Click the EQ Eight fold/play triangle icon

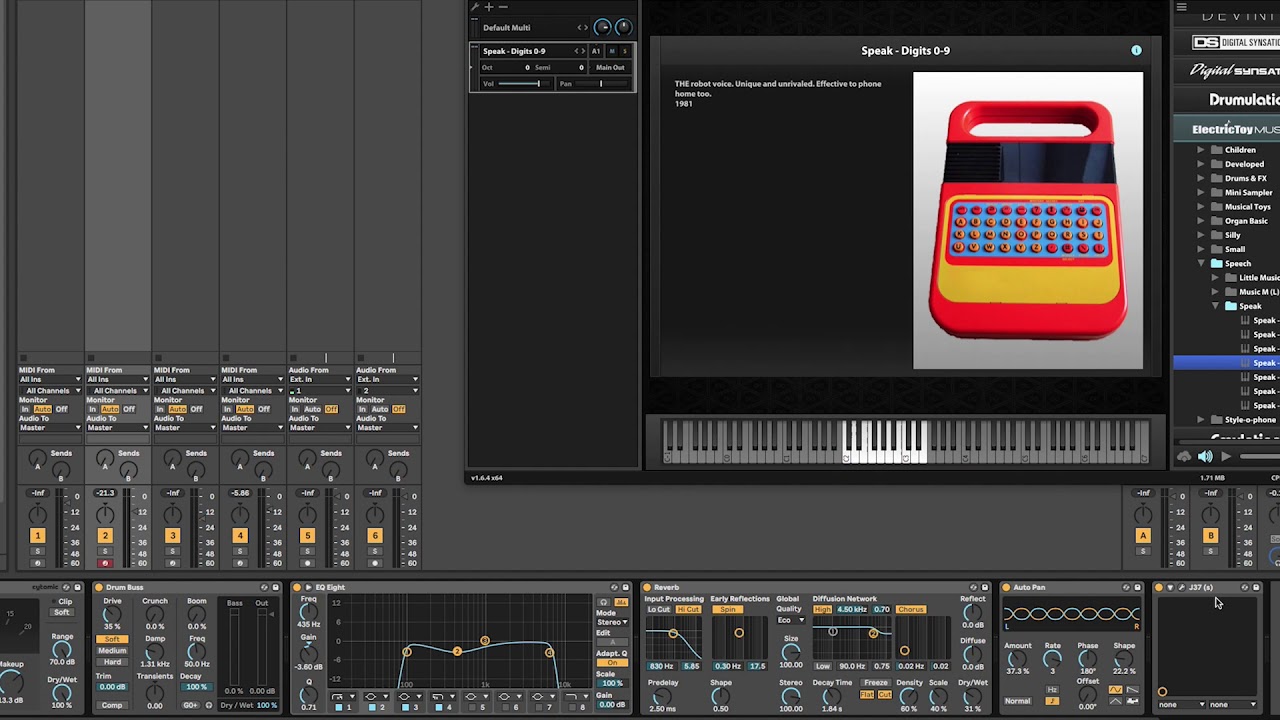click(x=308, y=587)
